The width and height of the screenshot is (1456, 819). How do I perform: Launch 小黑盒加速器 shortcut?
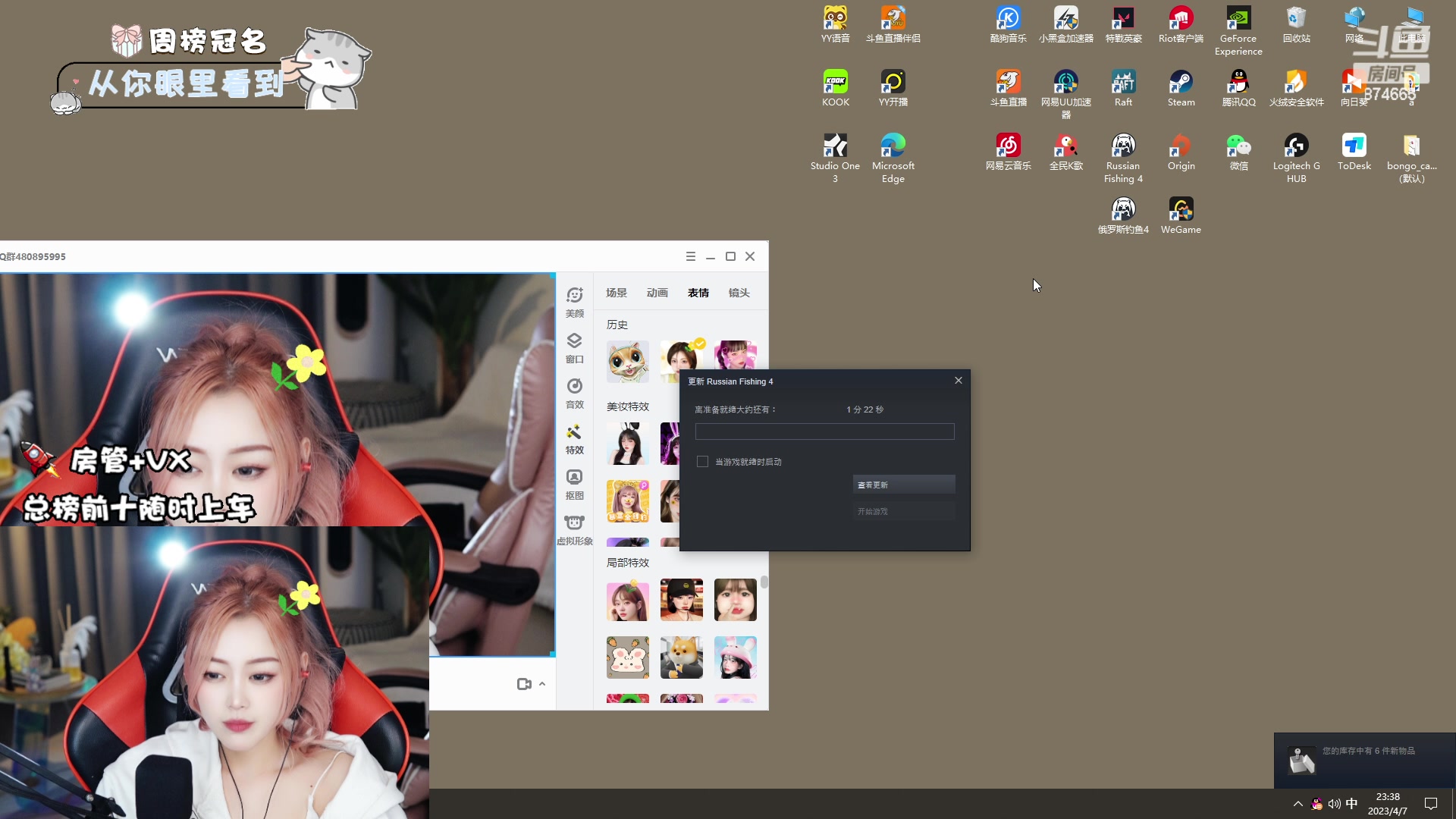1065,24
